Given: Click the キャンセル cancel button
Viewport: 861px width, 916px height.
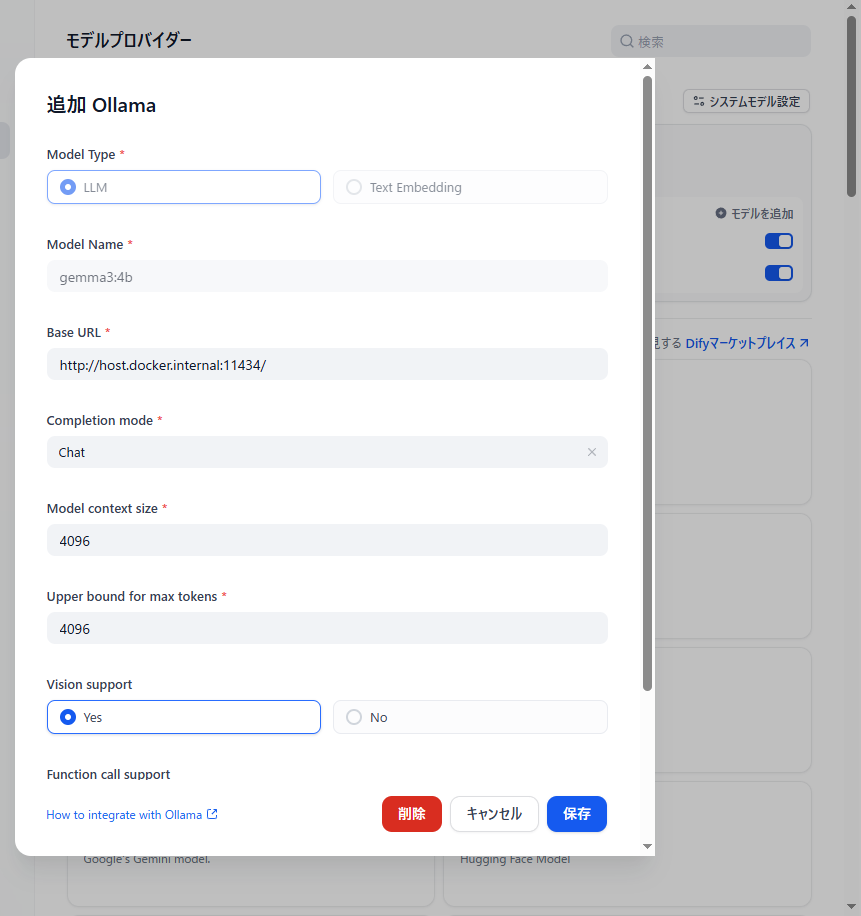Looking at the screenshot, I should [494, 814].
